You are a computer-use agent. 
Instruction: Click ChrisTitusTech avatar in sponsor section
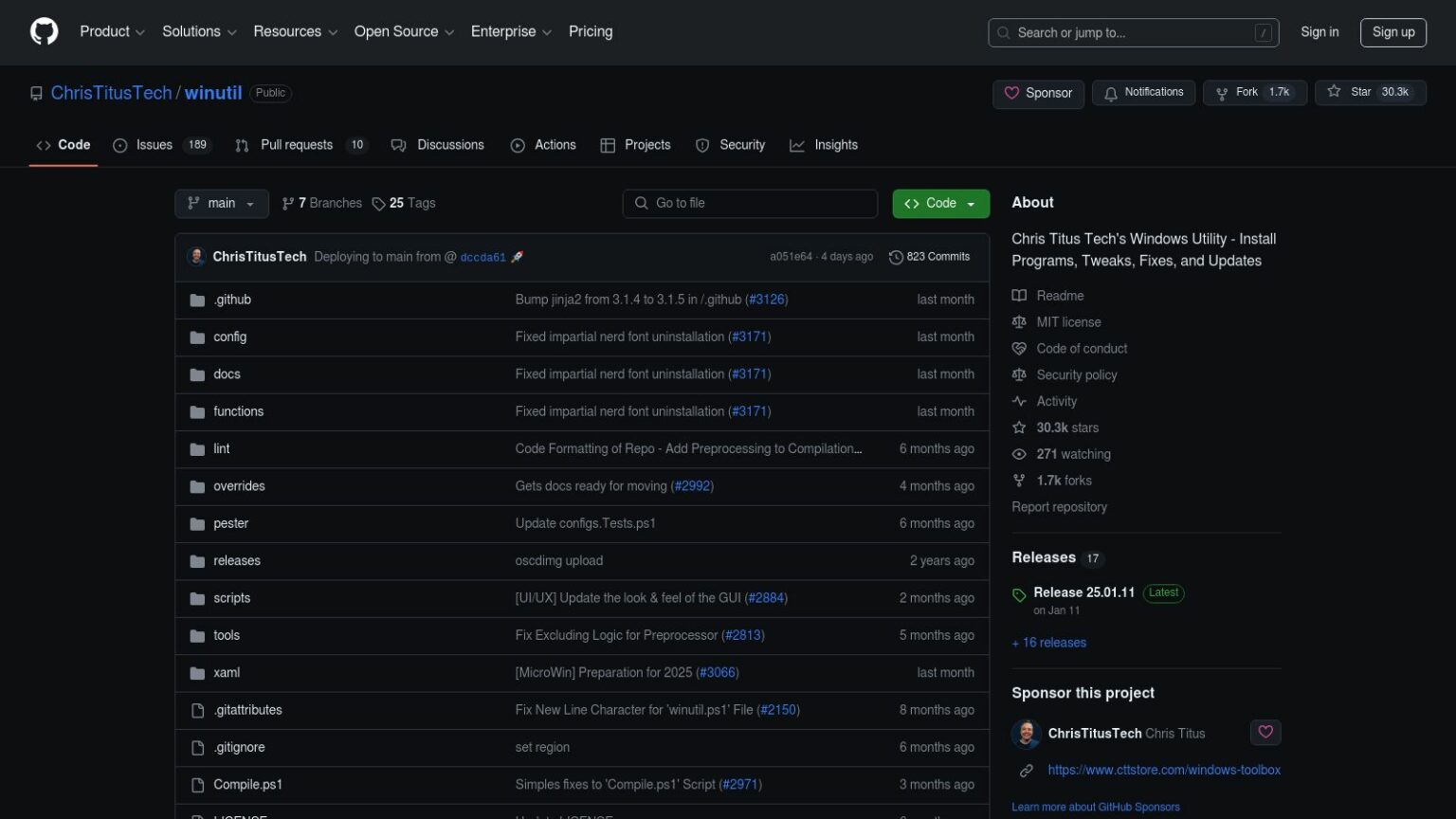pyautogui.click(x=1026, y=734)
